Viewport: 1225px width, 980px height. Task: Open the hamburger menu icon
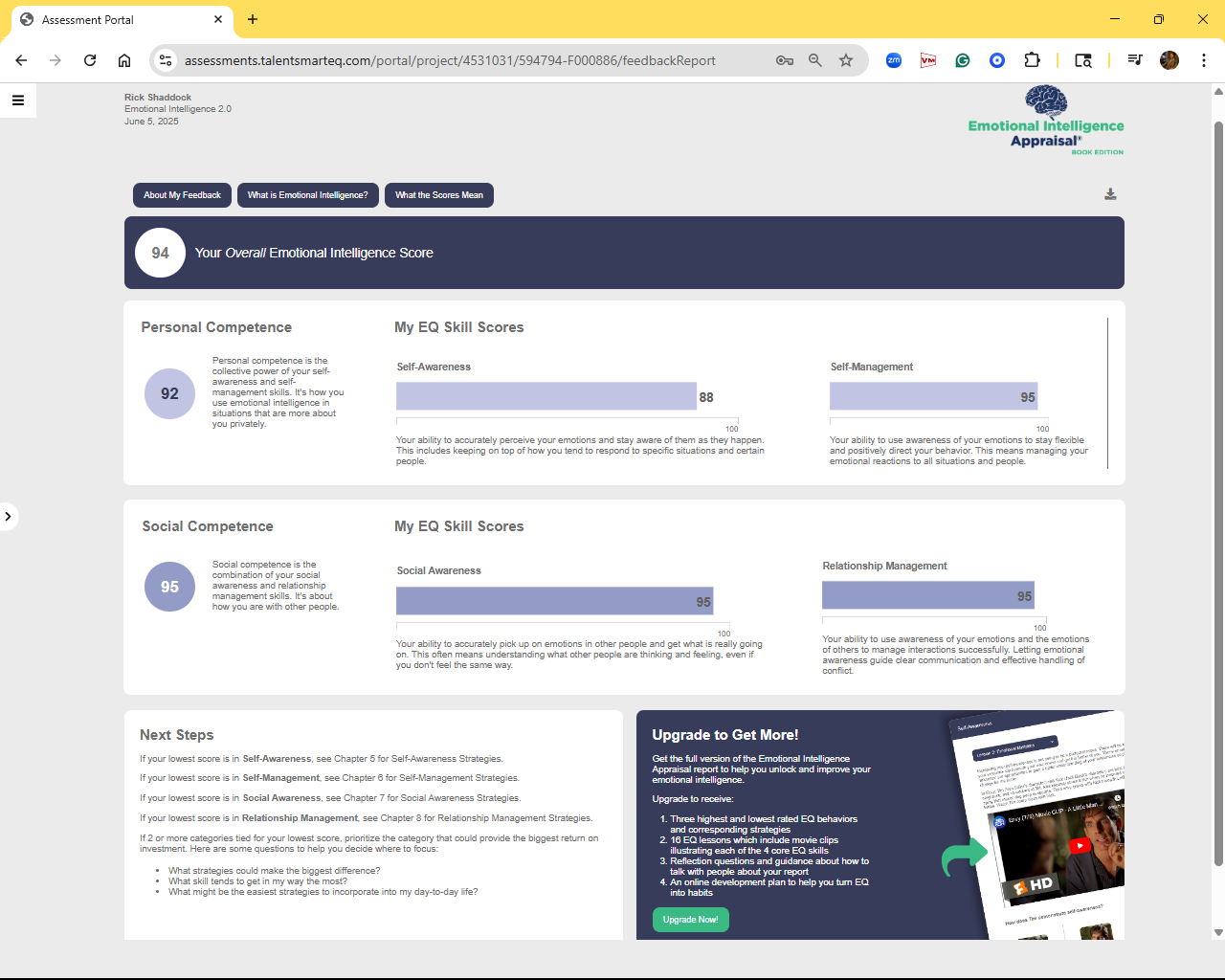click(x=18, y=100)
